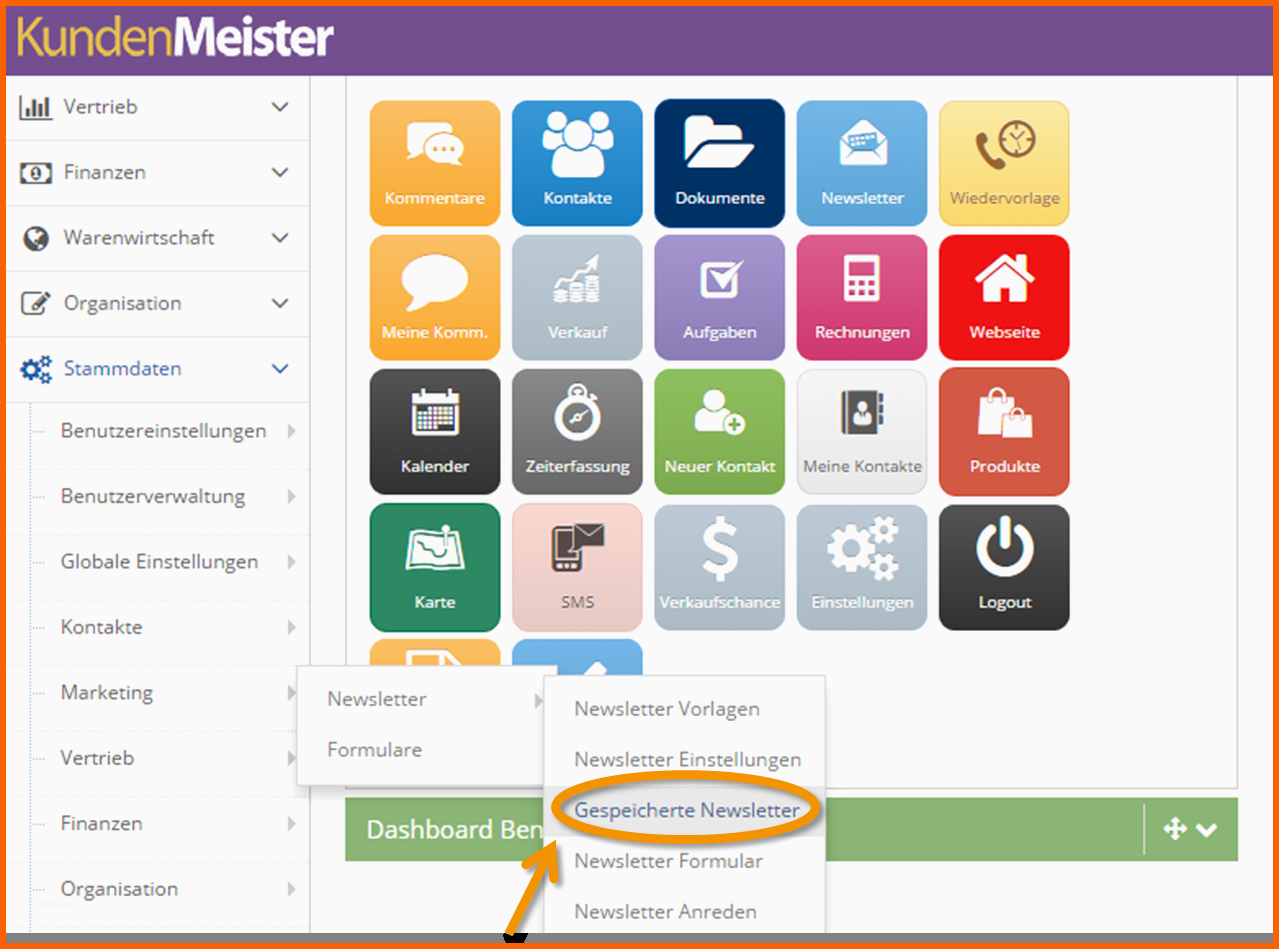The height and width of the screenshot is (949, 1279).
Task: Open the Wiedervorlage phone-clock tile
Action: (1004, 163)
